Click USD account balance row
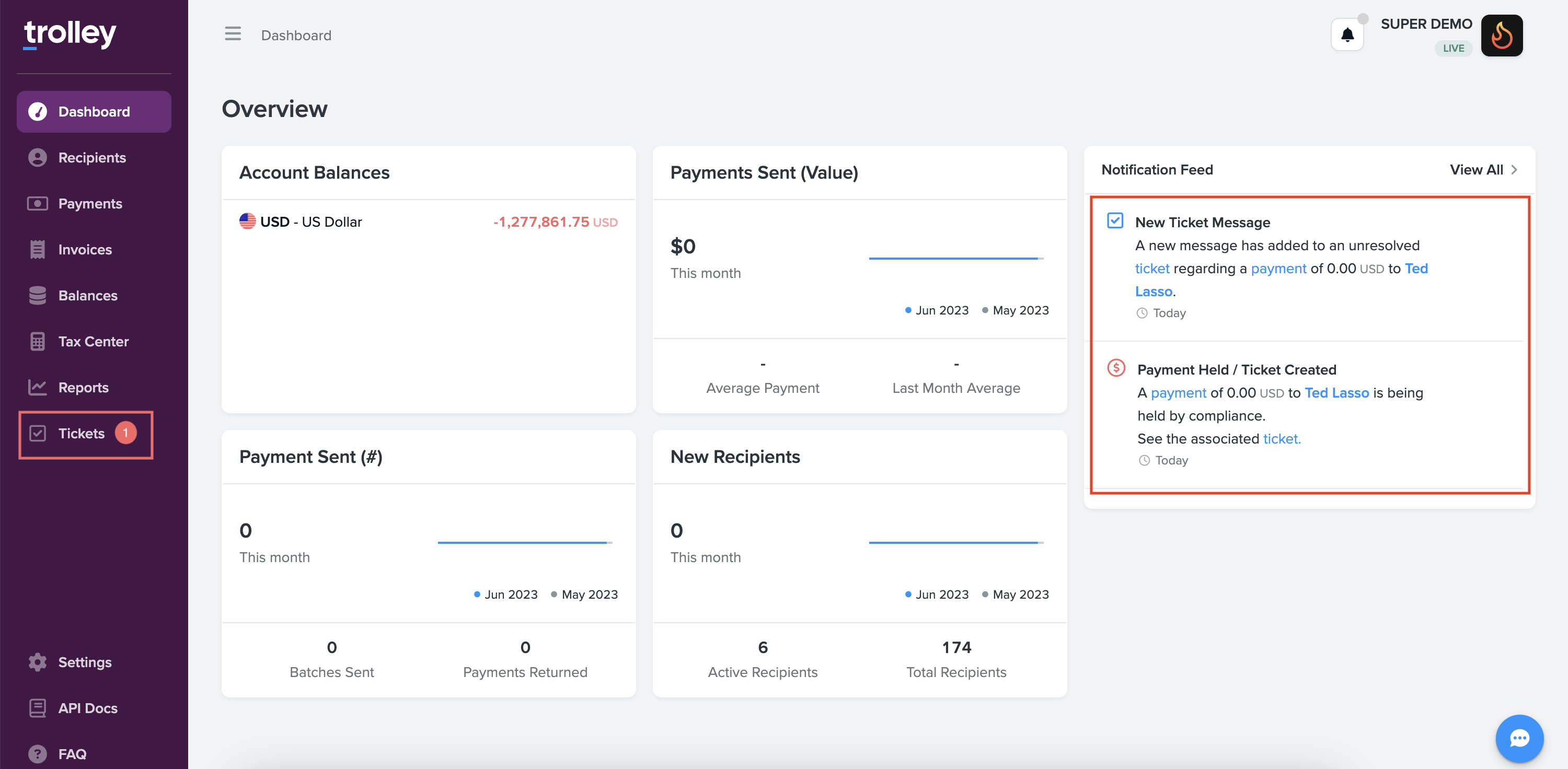Viewport: 1568px width, 769px height. pyautogui.click(x=428, y=222)
